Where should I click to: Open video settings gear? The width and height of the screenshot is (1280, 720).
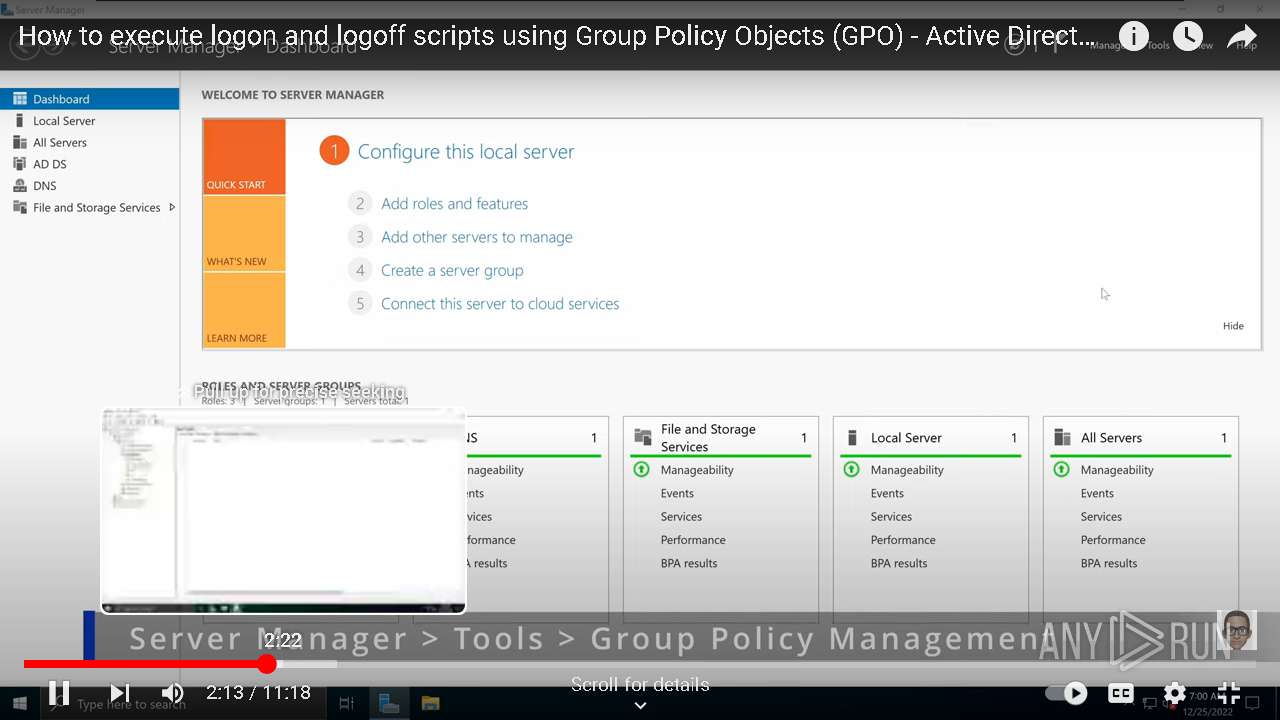pos(1175,692)
